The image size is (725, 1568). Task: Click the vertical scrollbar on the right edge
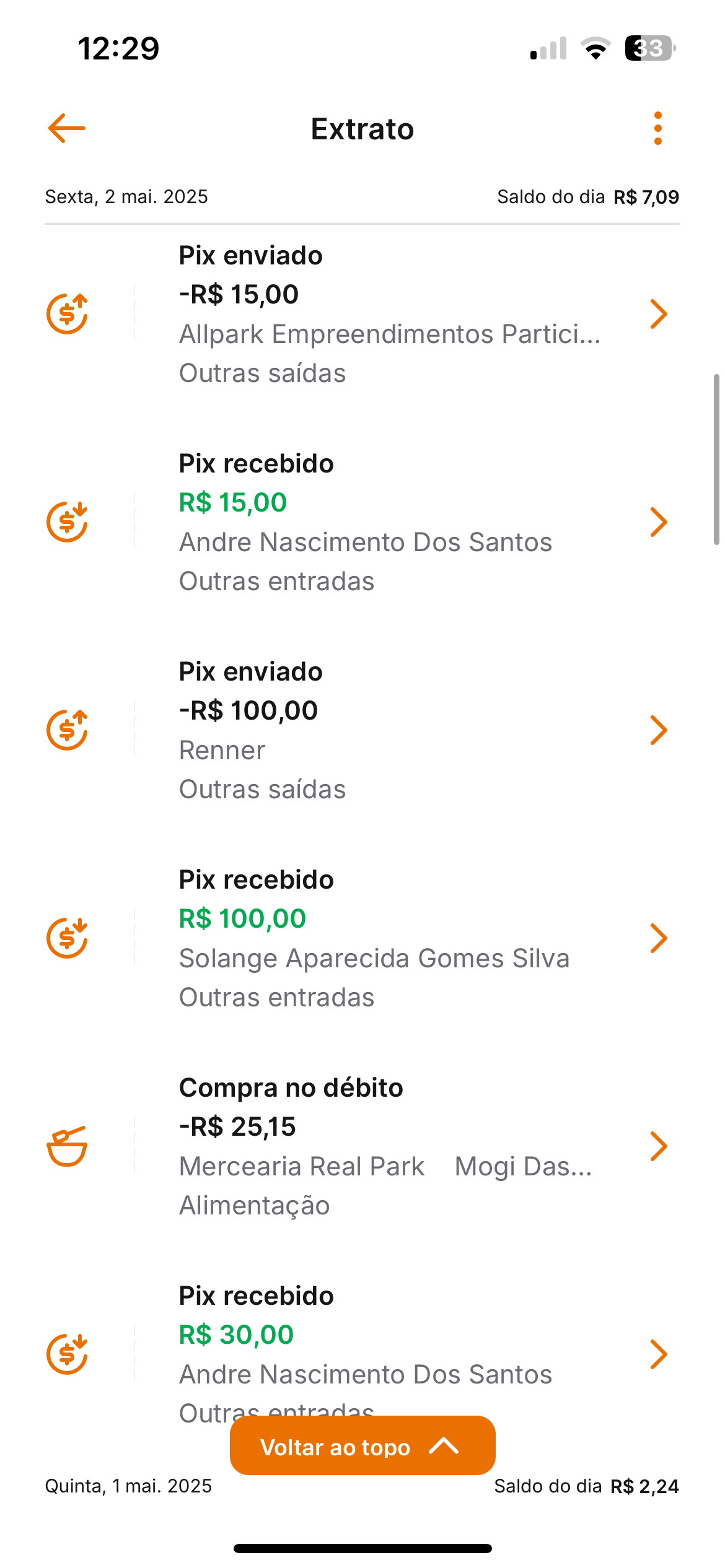click(716, 459)
